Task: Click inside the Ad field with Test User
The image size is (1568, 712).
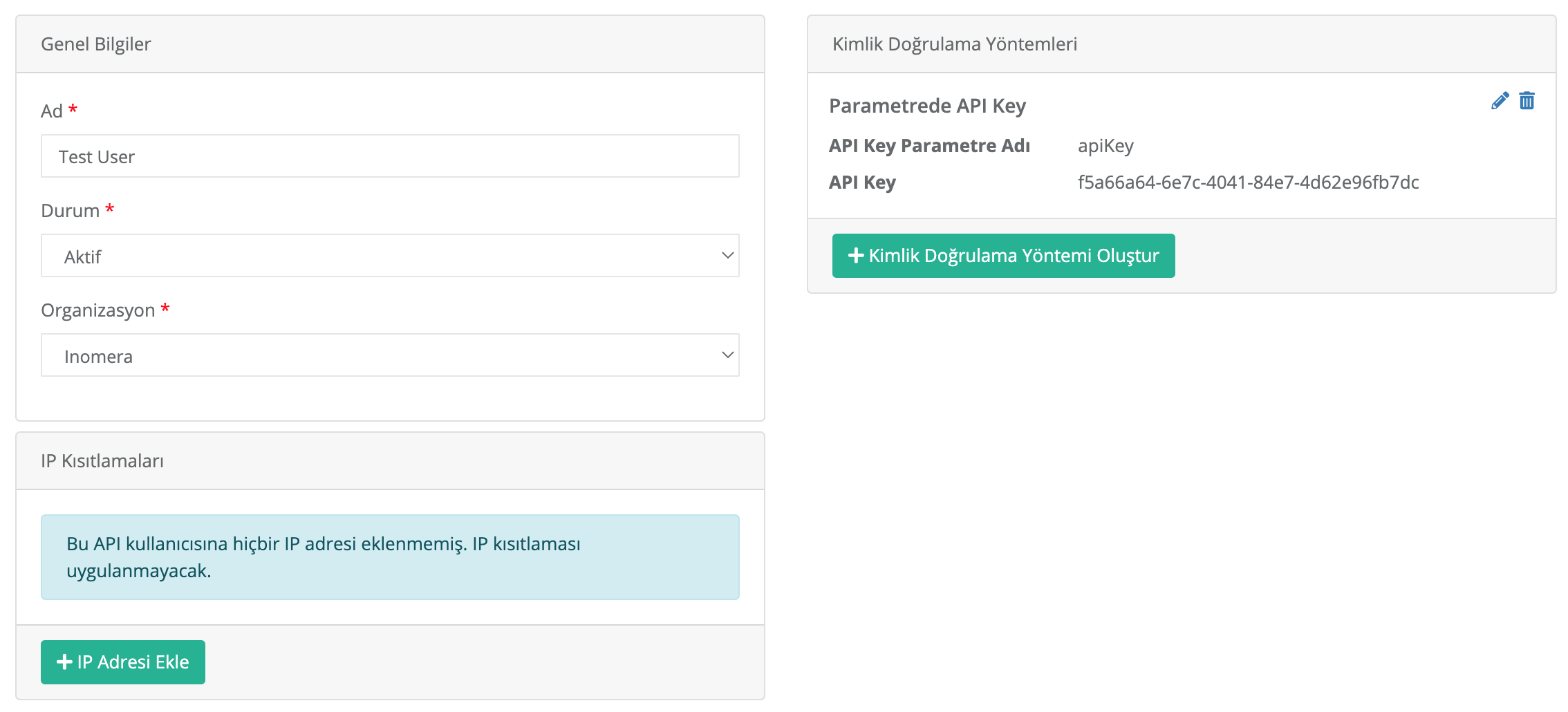Action: coord(390,156)
